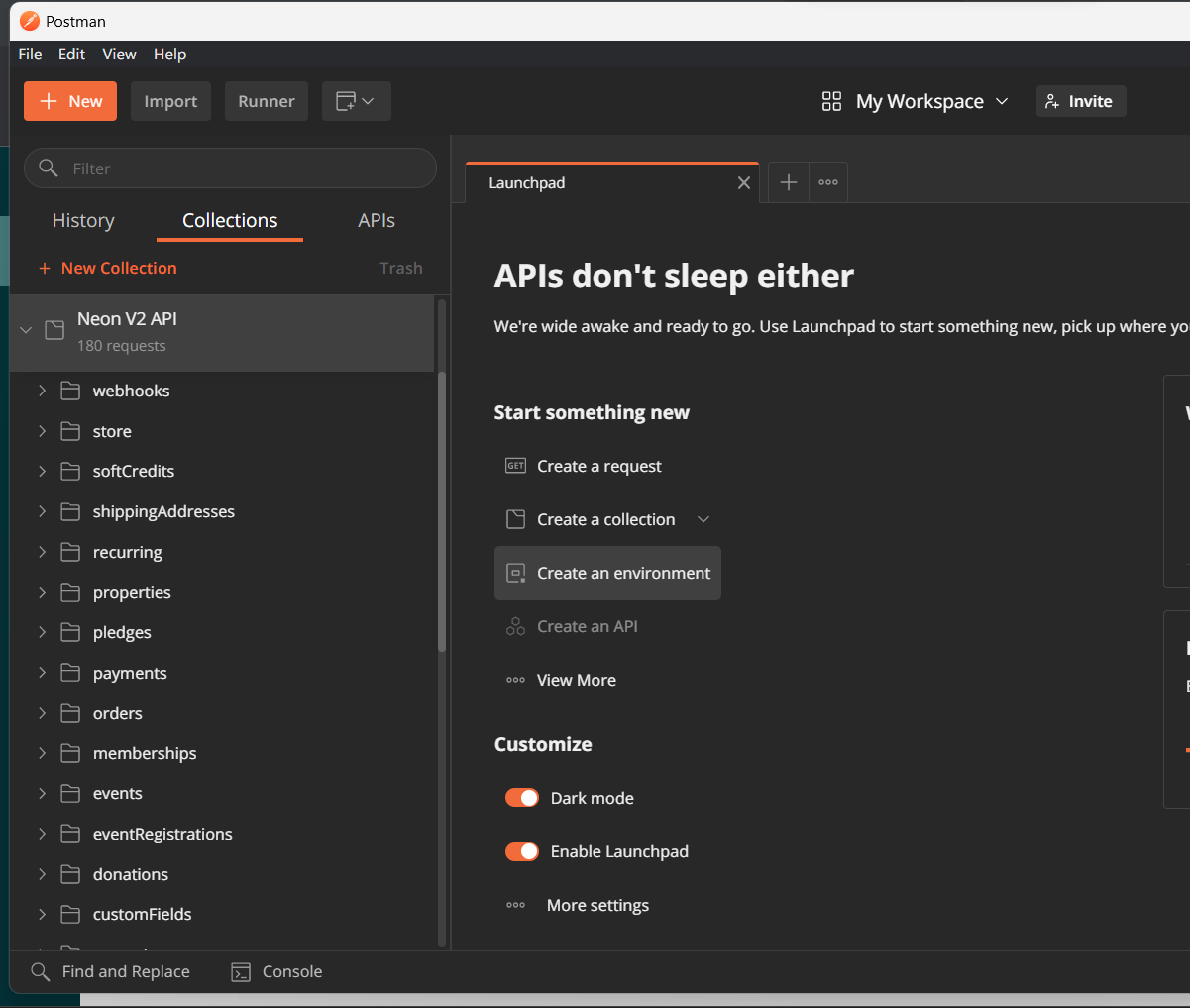Click the Import button
This screenshot has height=1008, width=1190.
click(170, 101)
